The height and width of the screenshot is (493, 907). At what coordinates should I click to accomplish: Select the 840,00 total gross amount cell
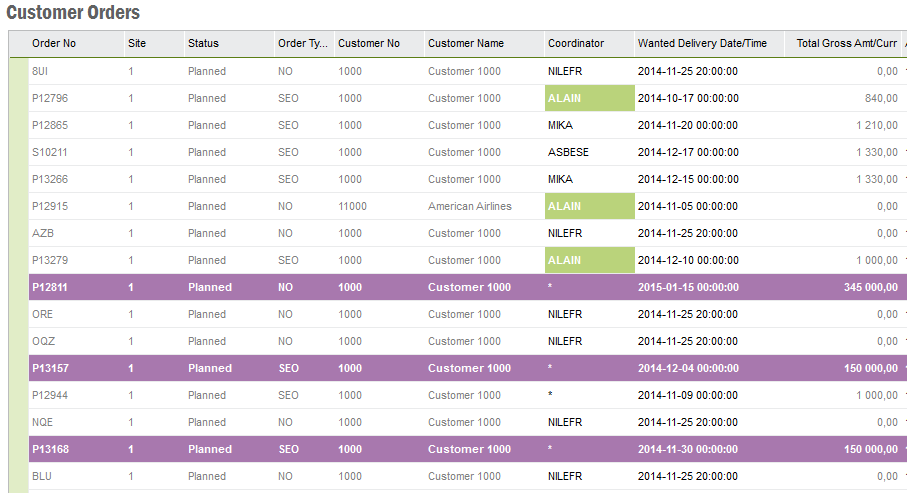coord(881,98)
